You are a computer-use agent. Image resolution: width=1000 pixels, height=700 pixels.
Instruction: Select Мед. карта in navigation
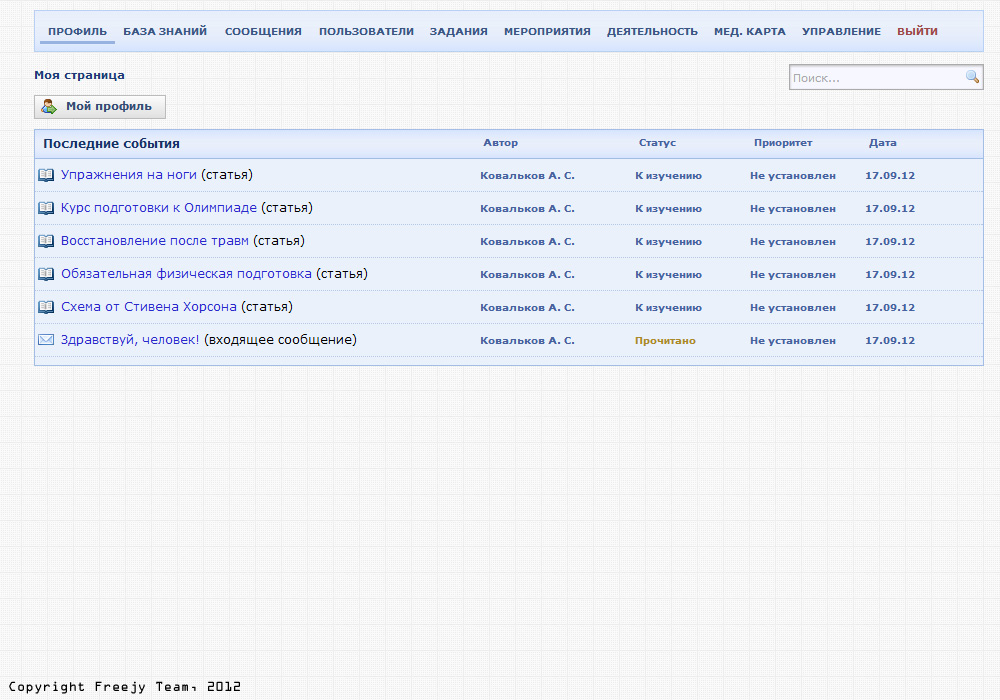click(x=750, y=32)
